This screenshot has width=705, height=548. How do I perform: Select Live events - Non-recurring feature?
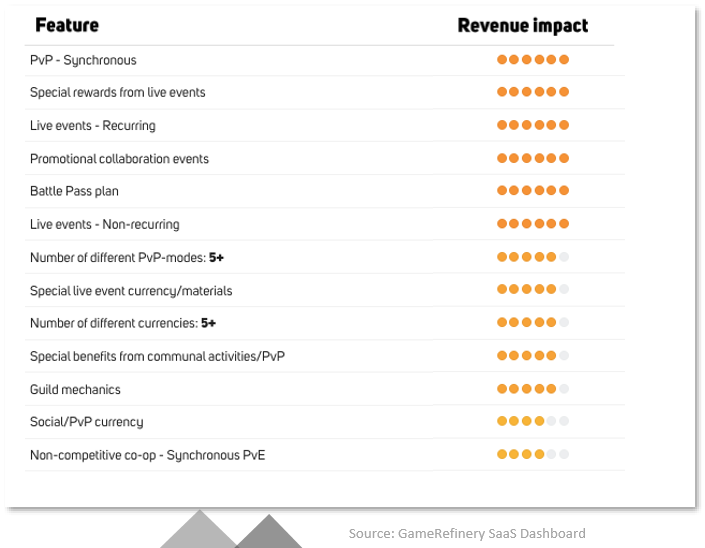point(104,224)
